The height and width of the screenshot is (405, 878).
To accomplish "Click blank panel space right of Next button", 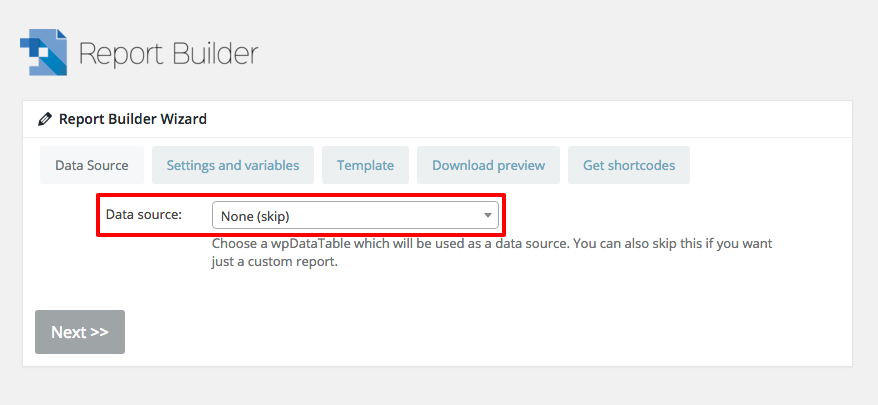I will (x=480, y=332).
